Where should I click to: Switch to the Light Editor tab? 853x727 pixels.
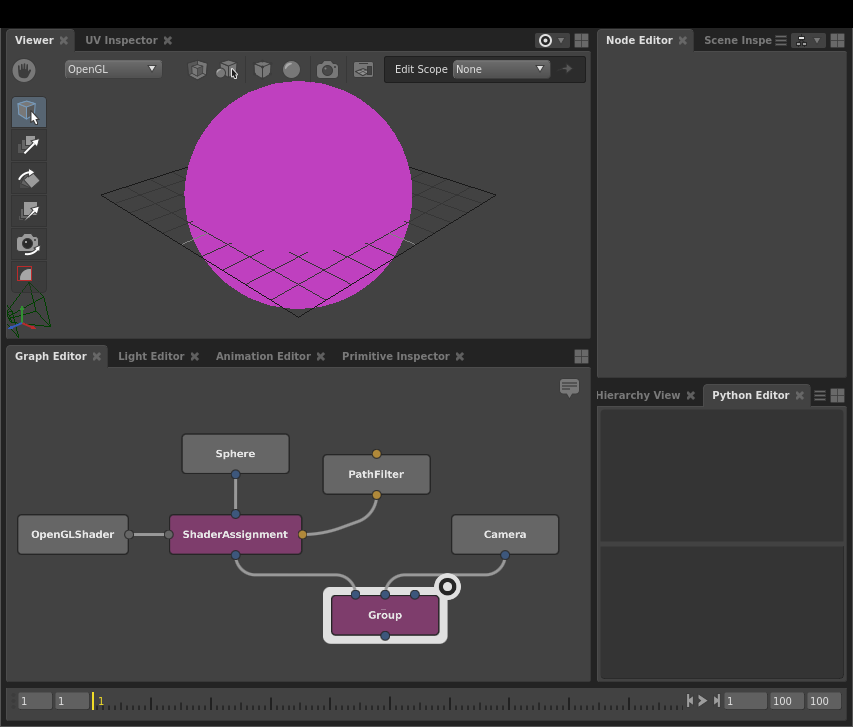pyautogui.click(x=151, y=356)
